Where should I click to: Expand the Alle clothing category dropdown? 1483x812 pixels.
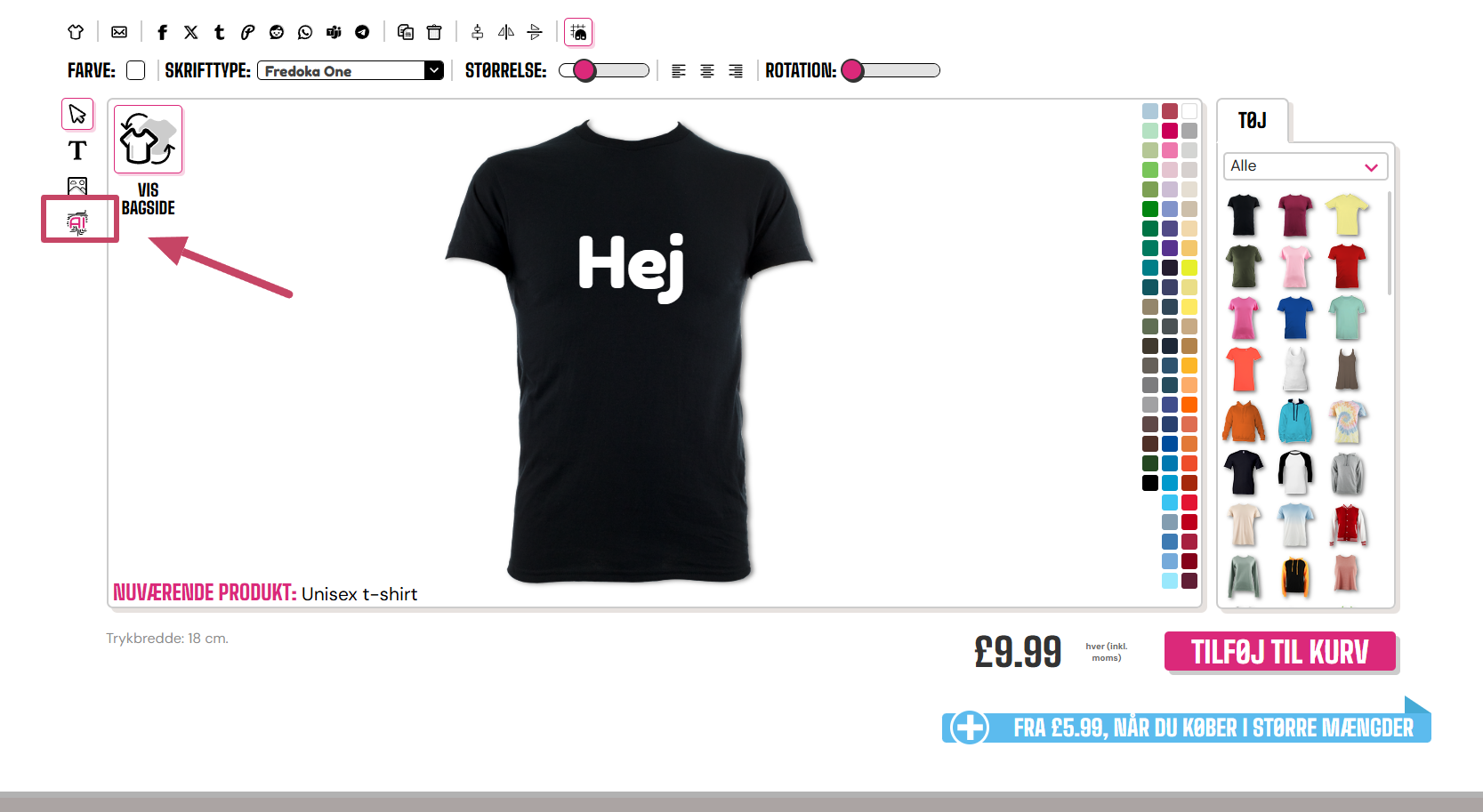1305,166
